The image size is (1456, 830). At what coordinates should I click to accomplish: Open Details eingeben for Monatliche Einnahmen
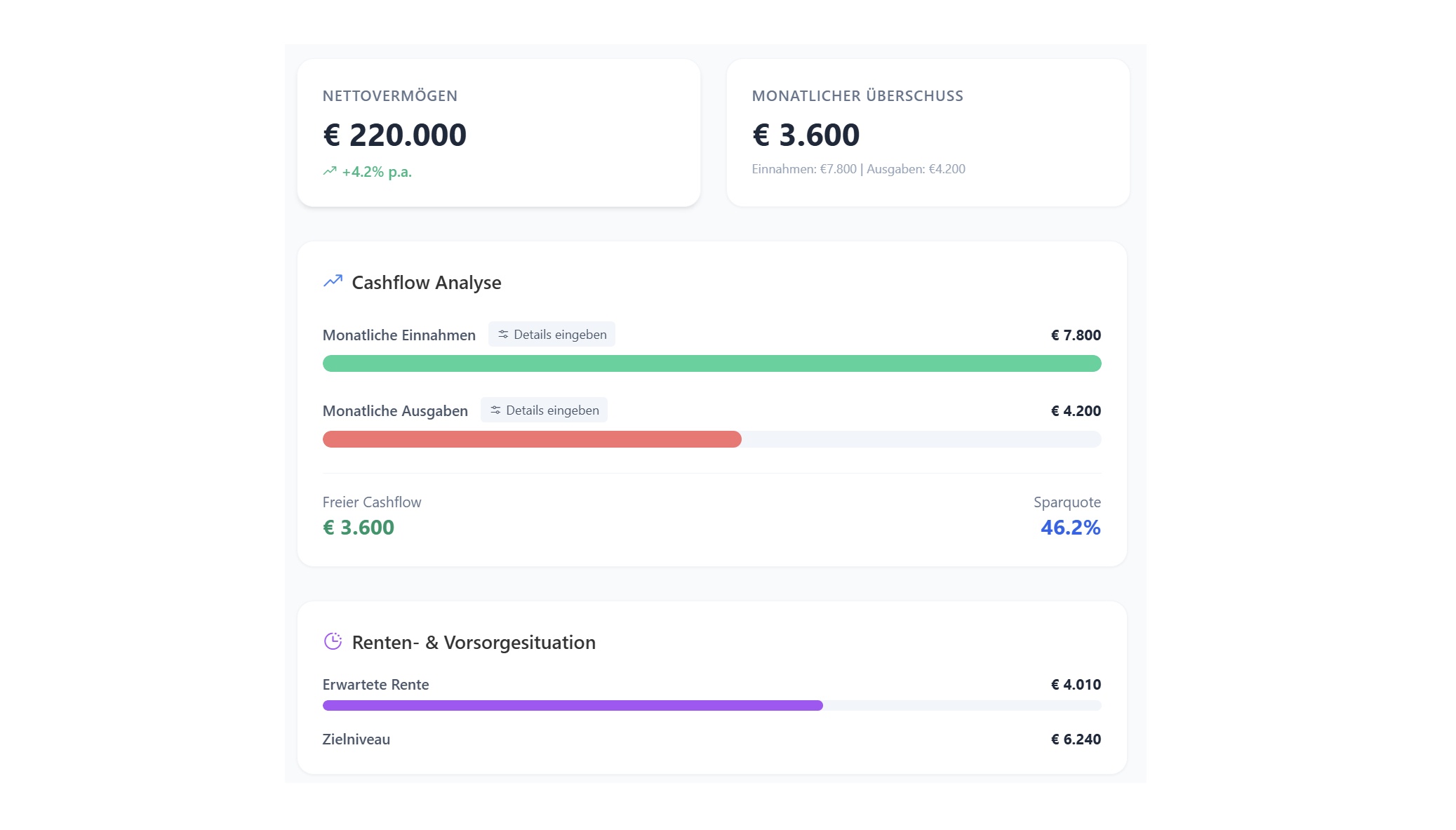pos(552,335)
